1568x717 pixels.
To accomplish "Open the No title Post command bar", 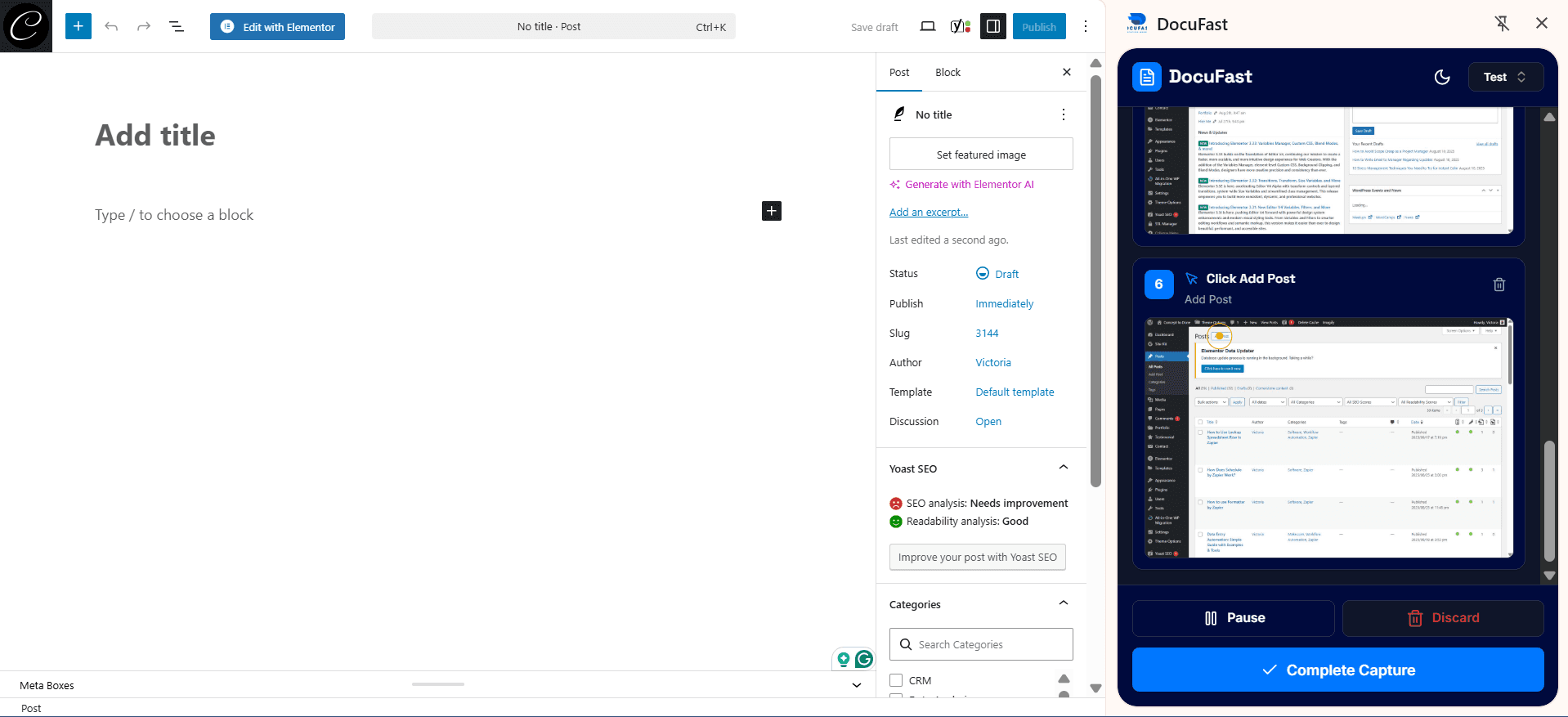I will 553,26.
